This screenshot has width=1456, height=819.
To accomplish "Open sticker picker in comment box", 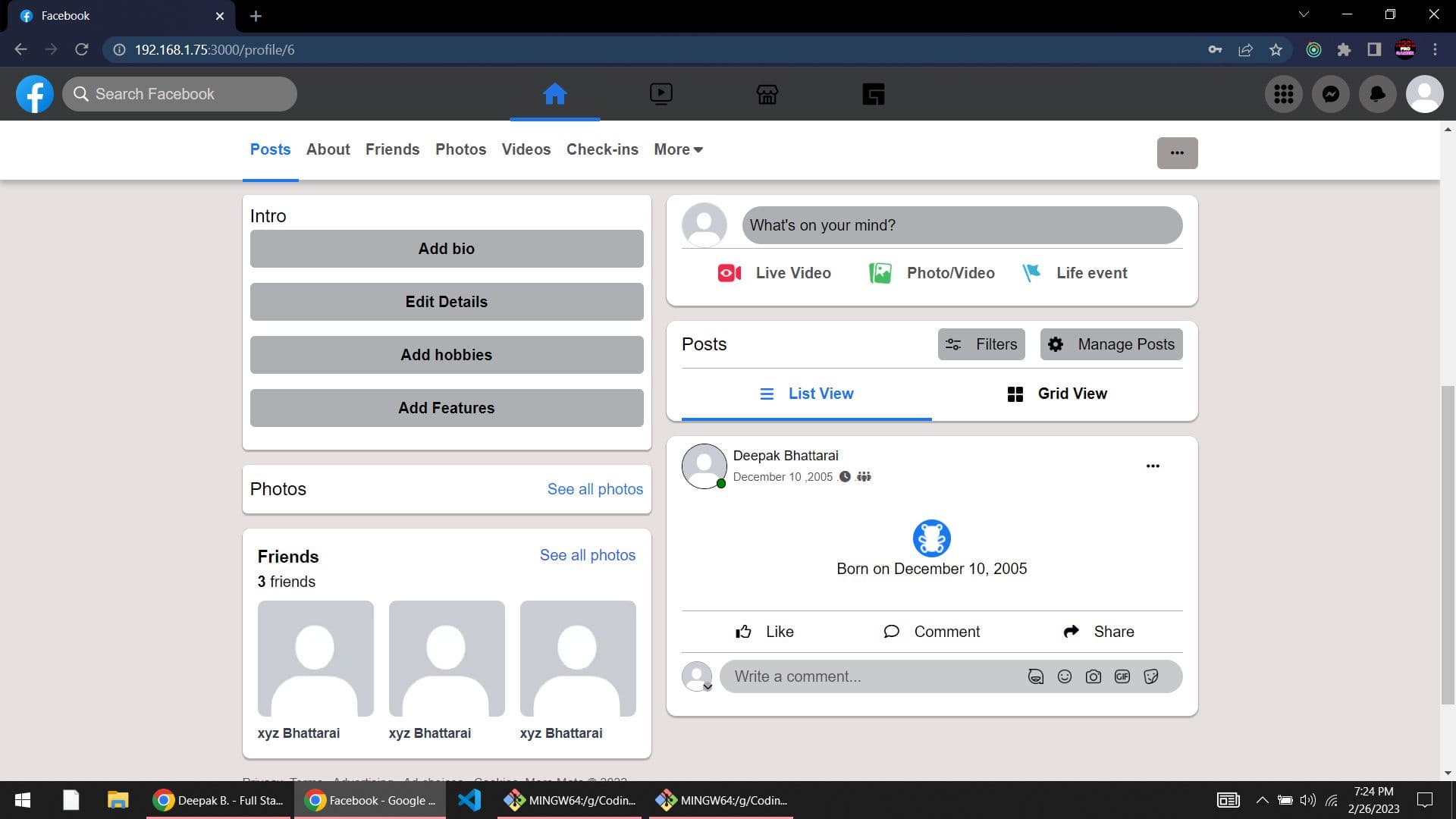I will click(1150, 676).
